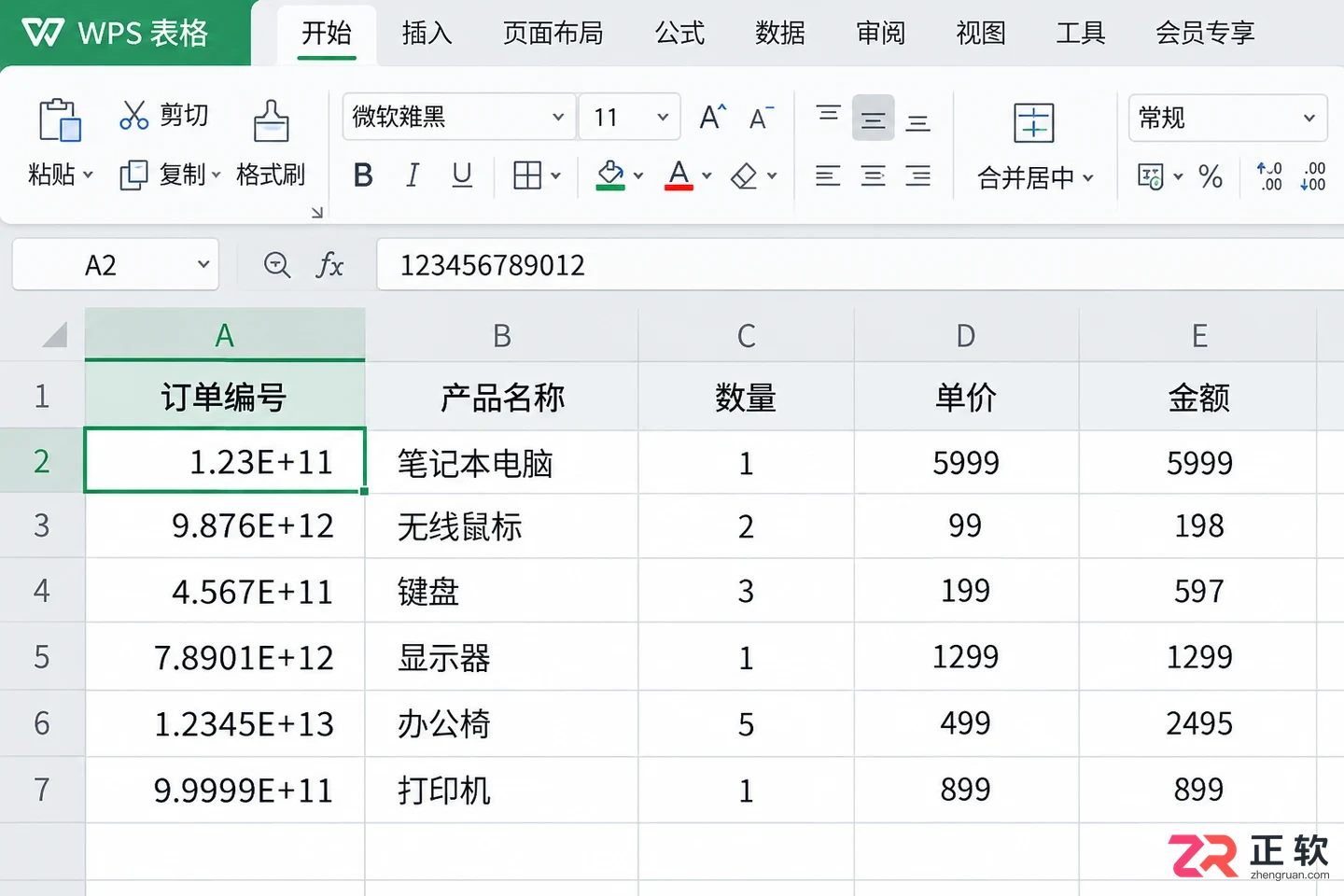1344x896 pixels.
Task: Increase decimal places
Action: (x=1269, y=175)
